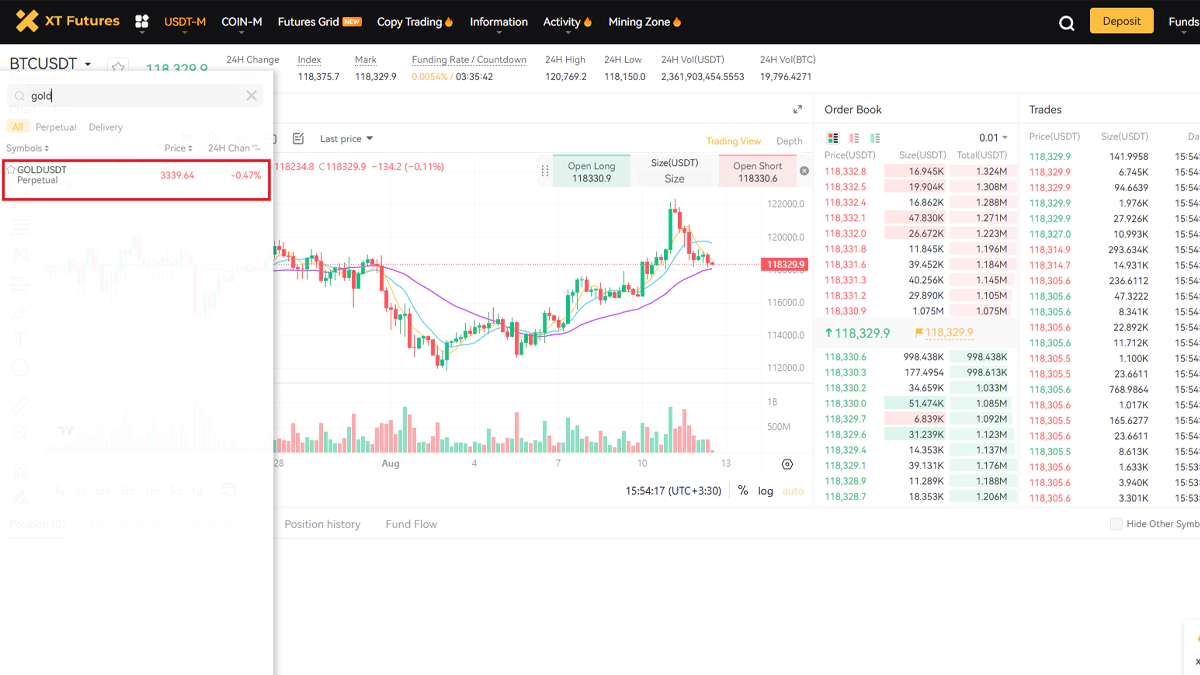Click the bid price 118,328.7 in order book

click(845, 497)
